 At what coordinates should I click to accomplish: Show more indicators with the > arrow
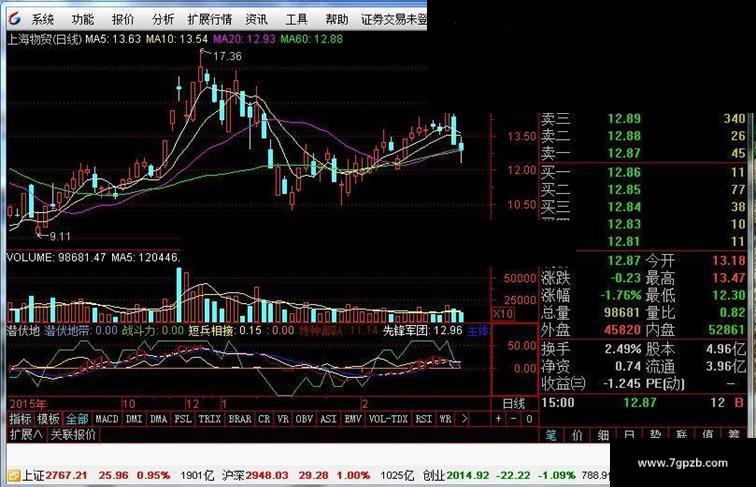tap(464, 419)
